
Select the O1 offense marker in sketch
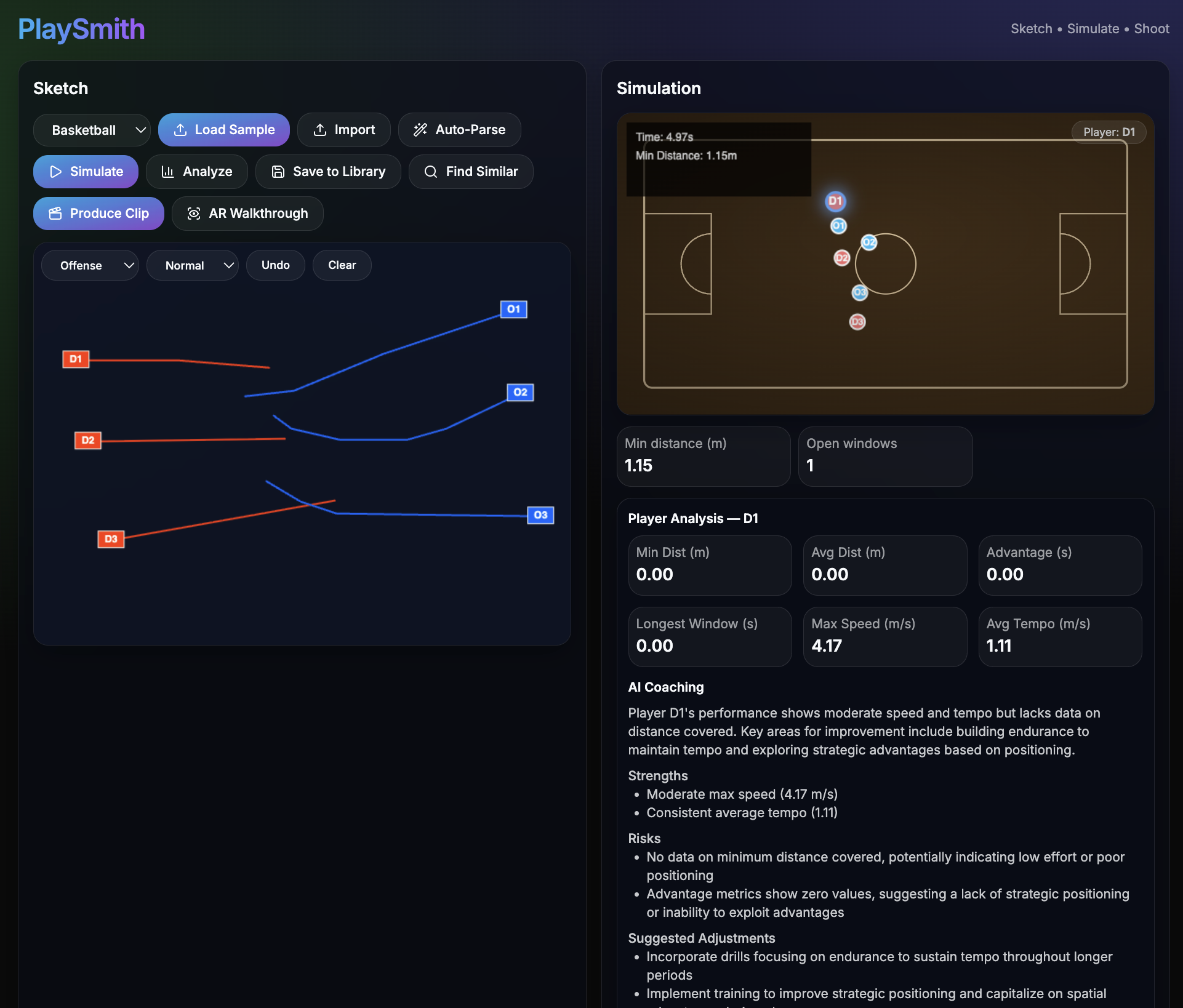(513, 309)
